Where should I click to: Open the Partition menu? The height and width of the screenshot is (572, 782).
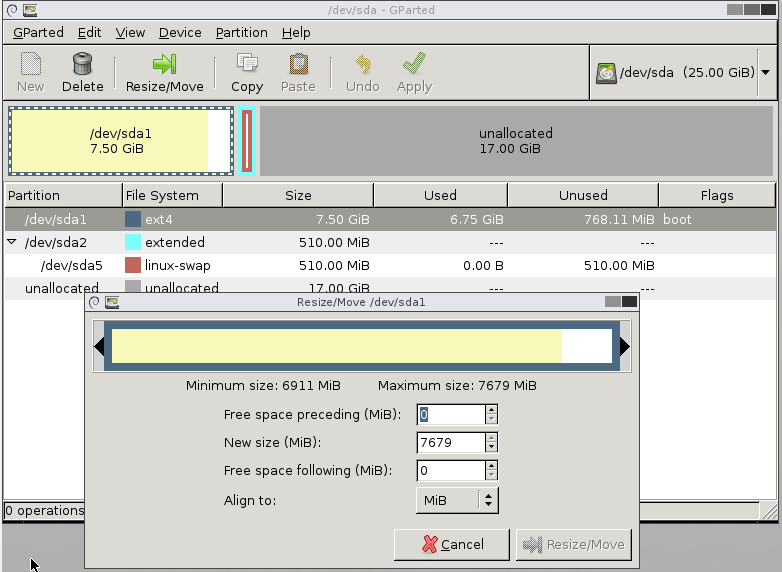(241, 32)
